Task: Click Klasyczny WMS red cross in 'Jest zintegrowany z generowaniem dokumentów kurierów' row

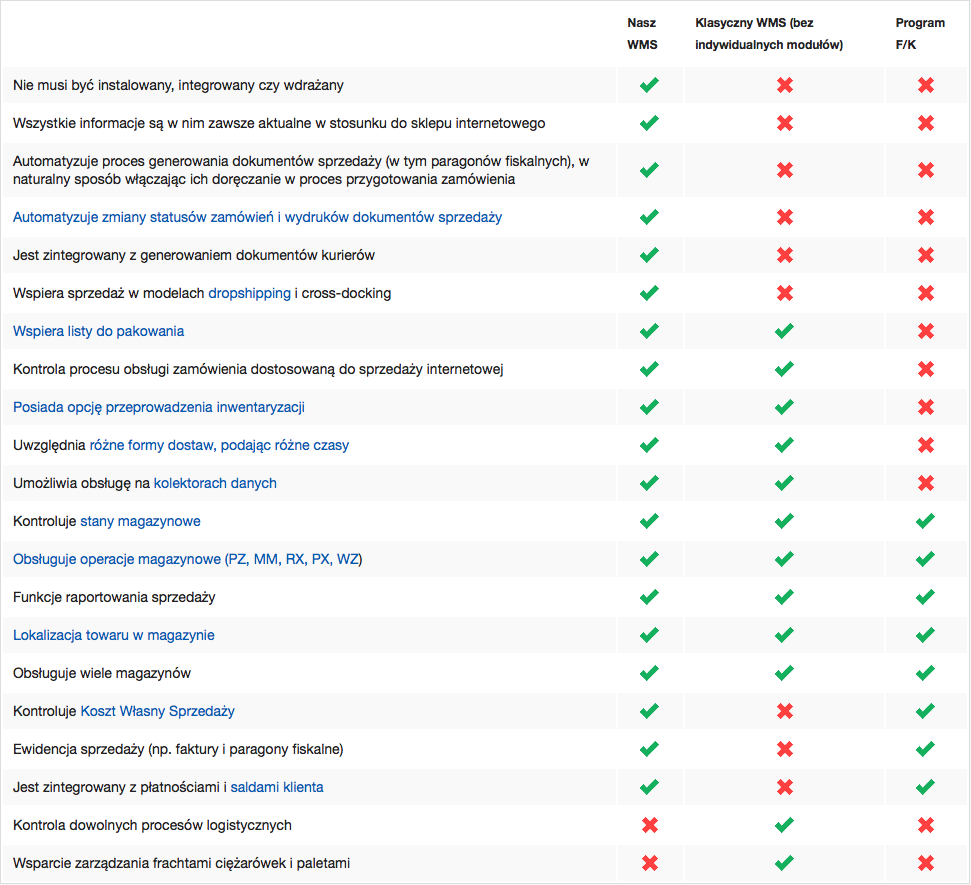Action: (785, 255)
